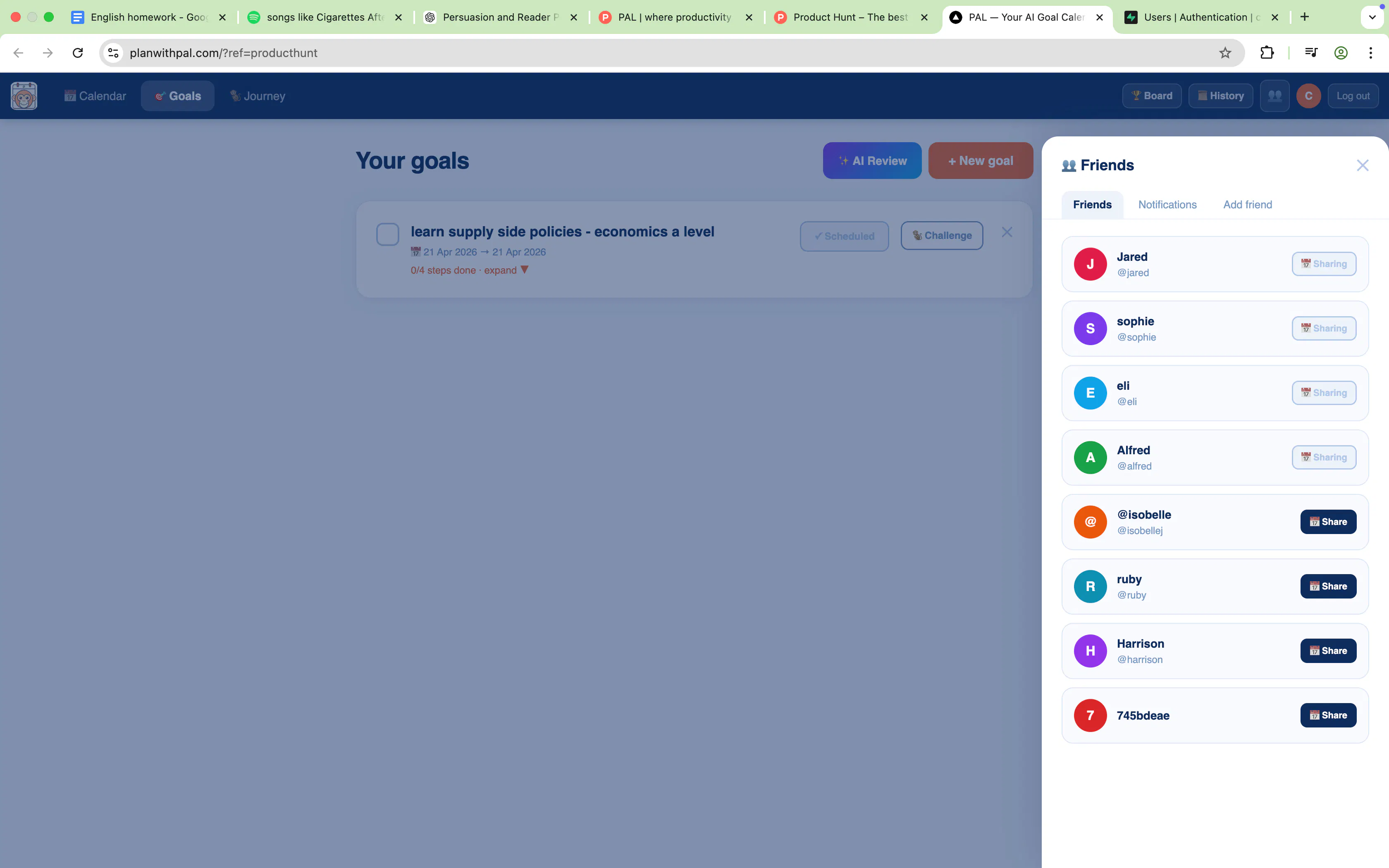Click isobelle's orange @ avatar
Viewport: 1389px width, 868px height.
1091,522
